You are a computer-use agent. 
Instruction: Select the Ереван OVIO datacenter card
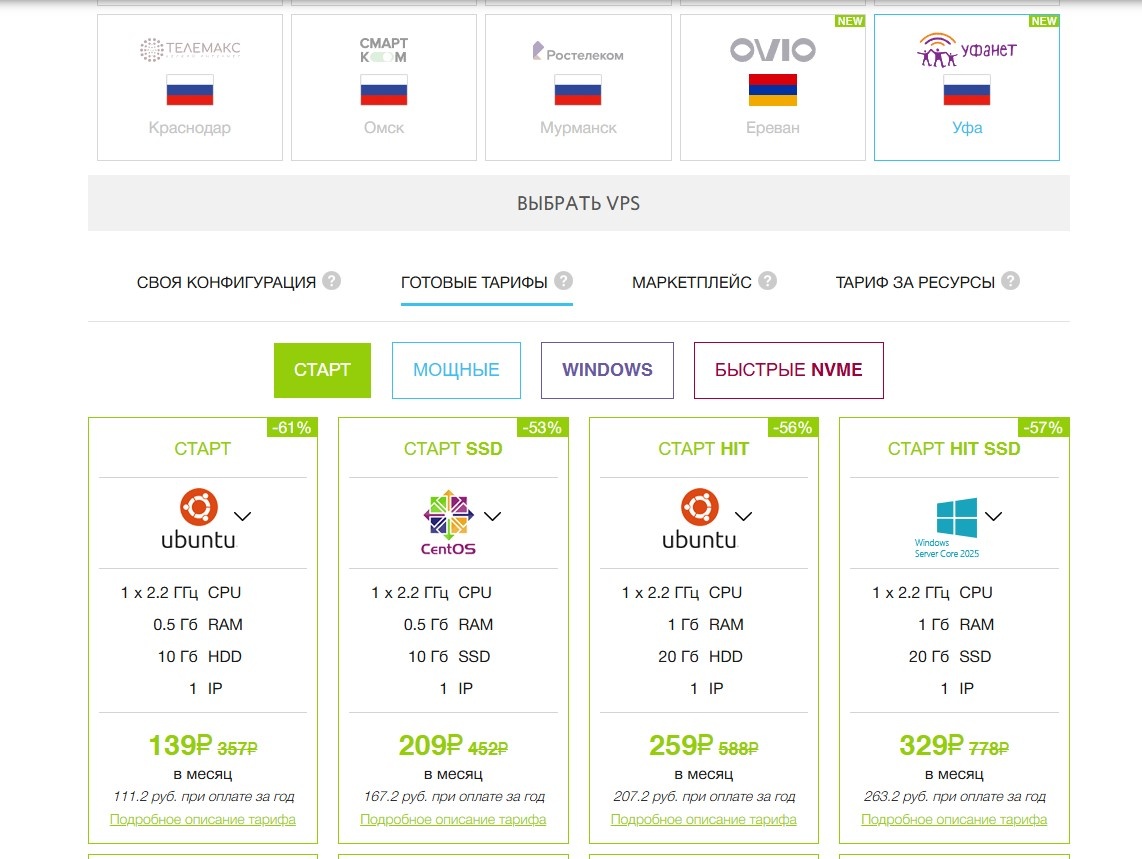coord(772,87)
